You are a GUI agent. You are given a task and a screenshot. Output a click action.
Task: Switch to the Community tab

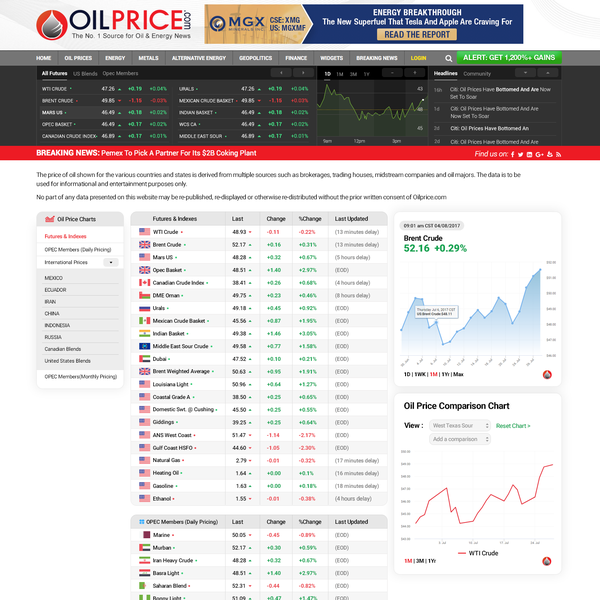click(477, 73)
